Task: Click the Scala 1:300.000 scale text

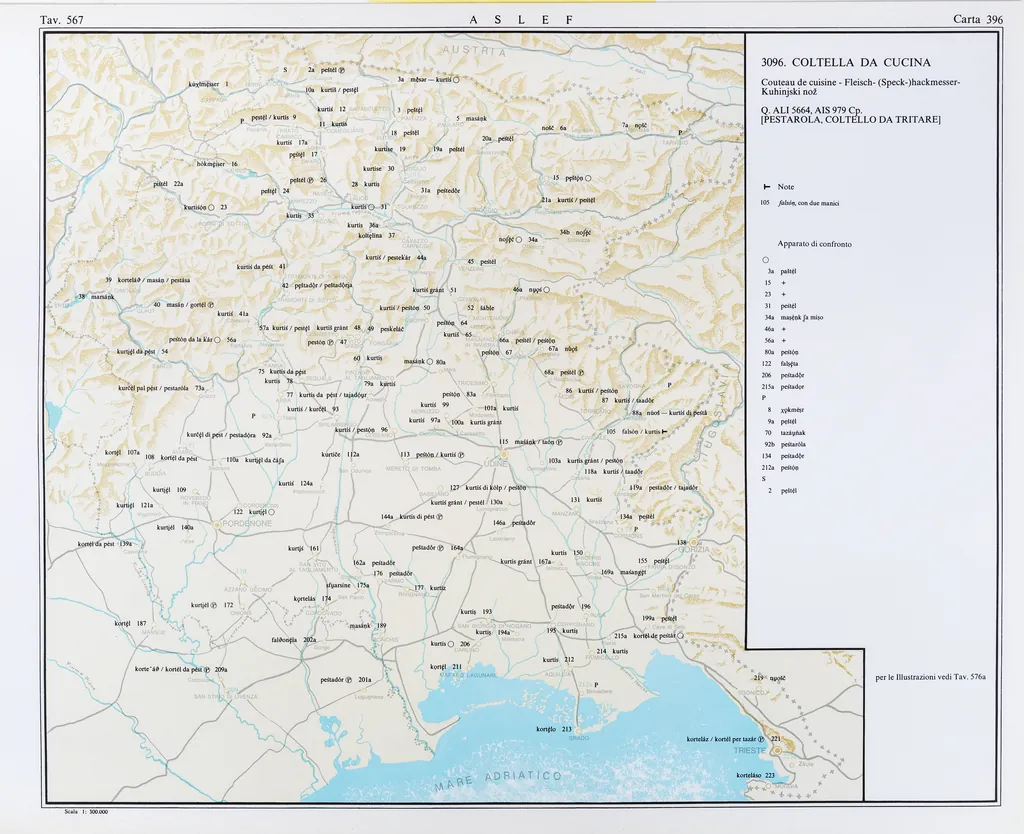Action: [x=84, y=811]
